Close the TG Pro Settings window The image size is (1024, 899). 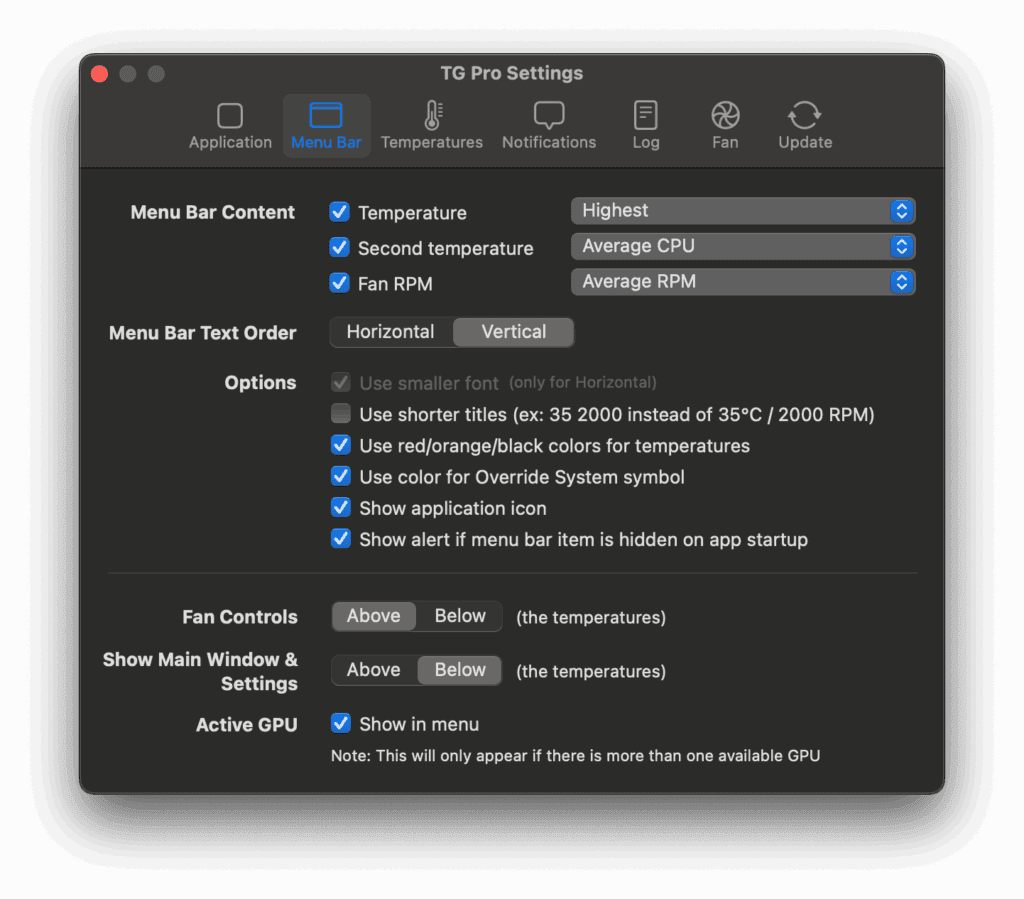tap(100, 74)
